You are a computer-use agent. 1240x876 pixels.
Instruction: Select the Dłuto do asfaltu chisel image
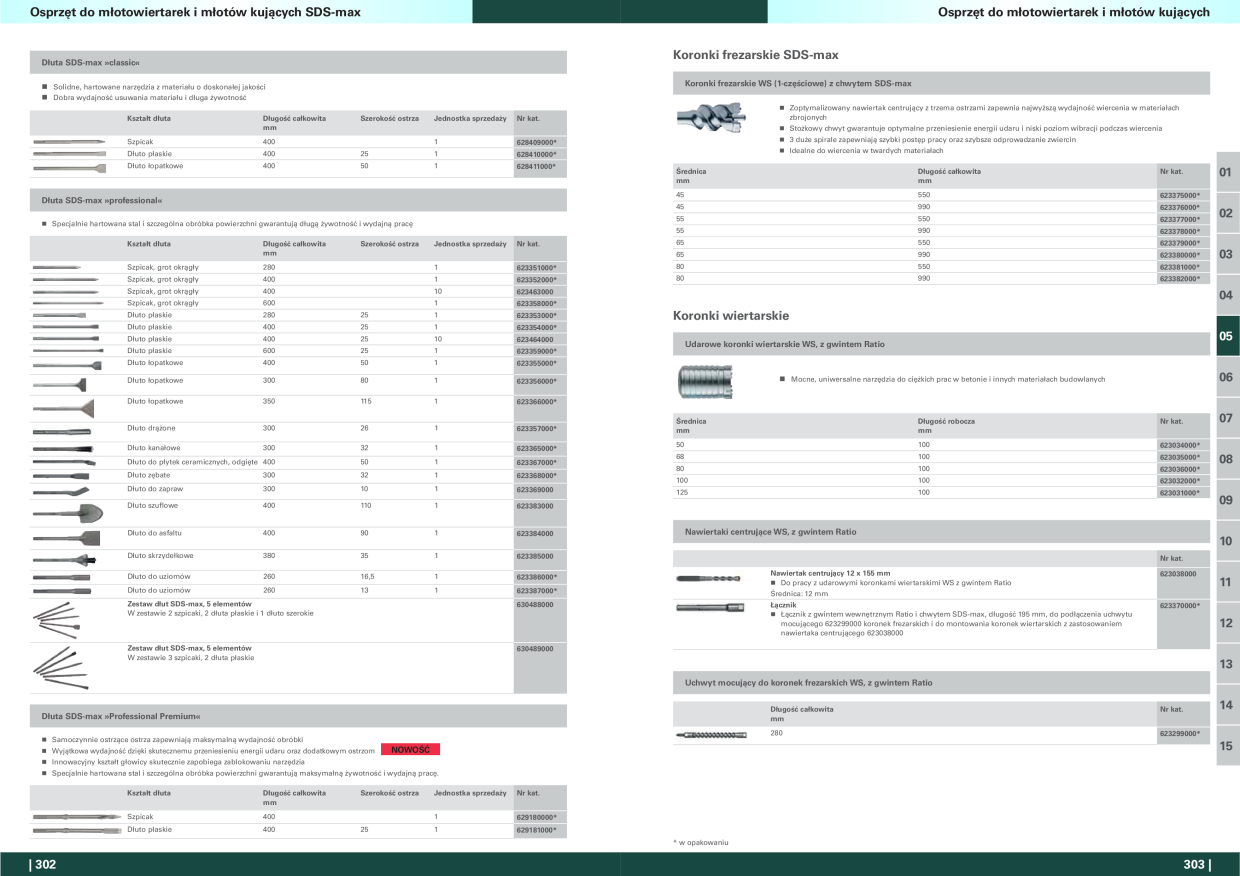(66, 538)
